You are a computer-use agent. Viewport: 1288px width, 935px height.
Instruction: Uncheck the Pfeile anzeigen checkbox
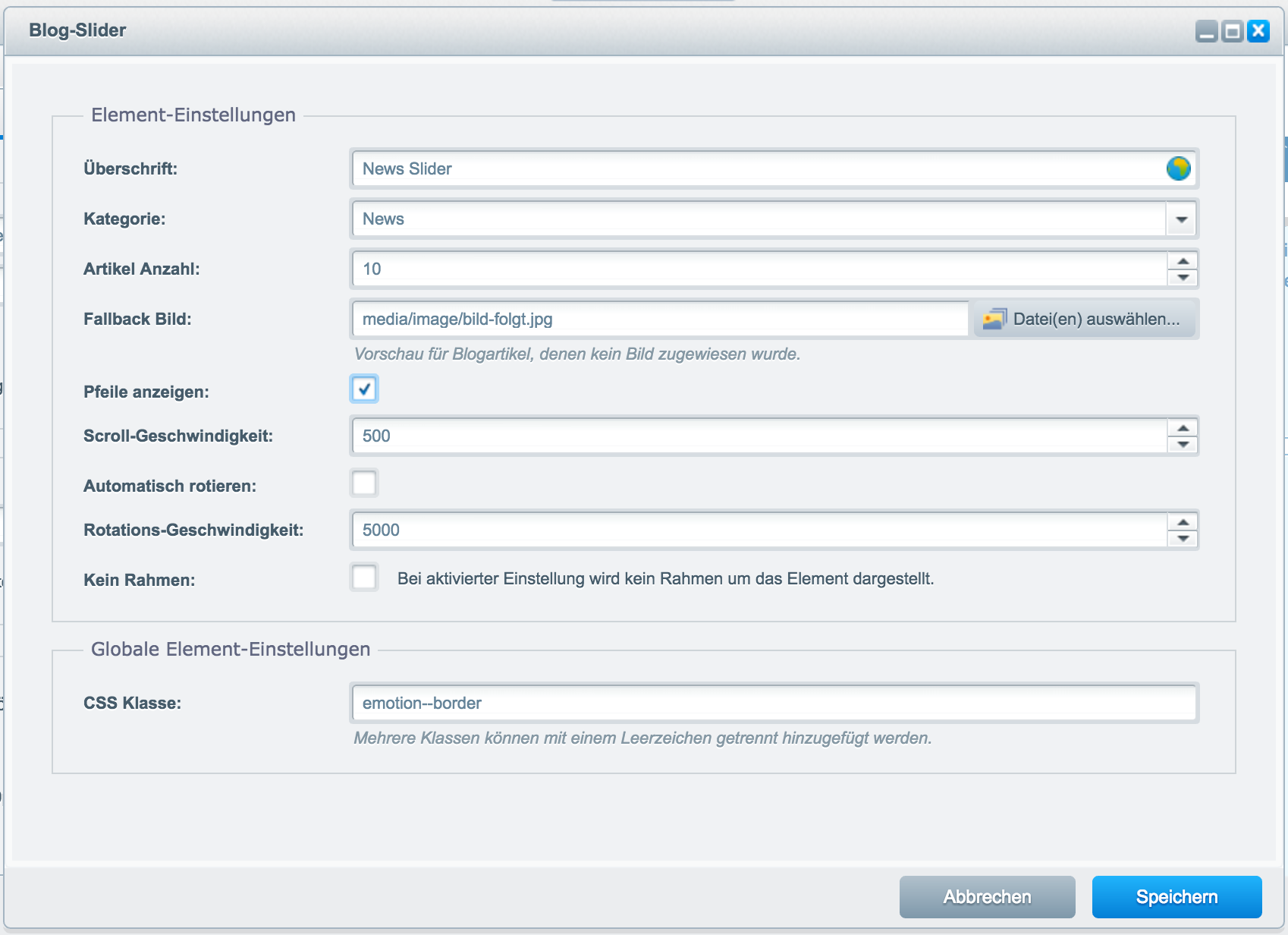coord(364,389)
